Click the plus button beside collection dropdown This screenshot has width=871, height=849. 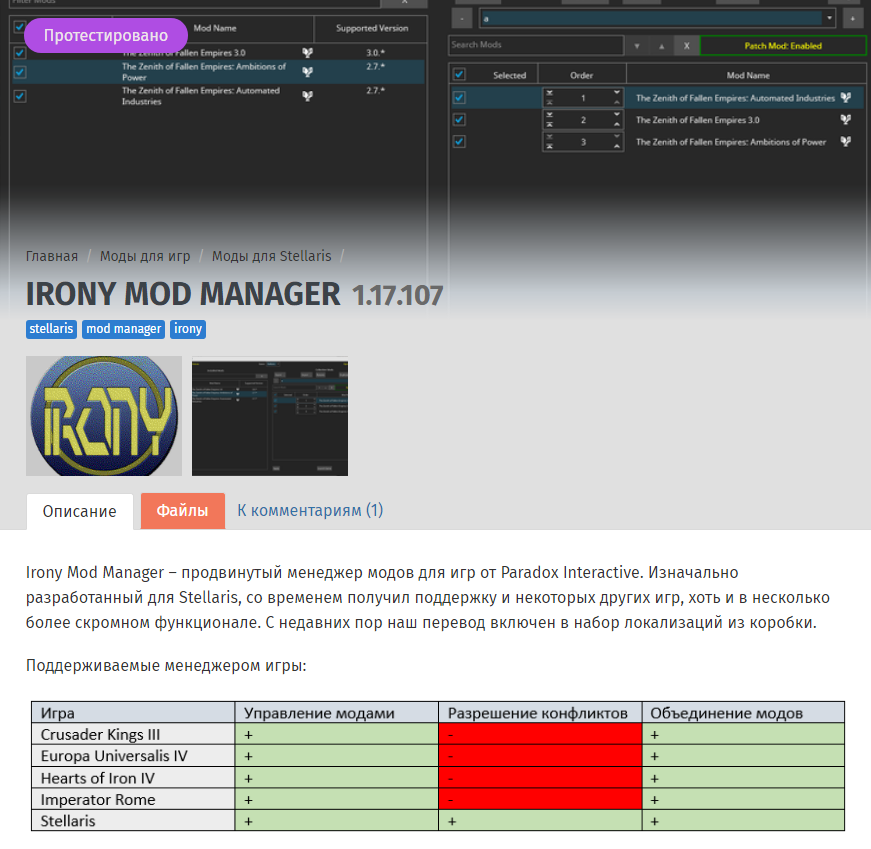[853, 18]
